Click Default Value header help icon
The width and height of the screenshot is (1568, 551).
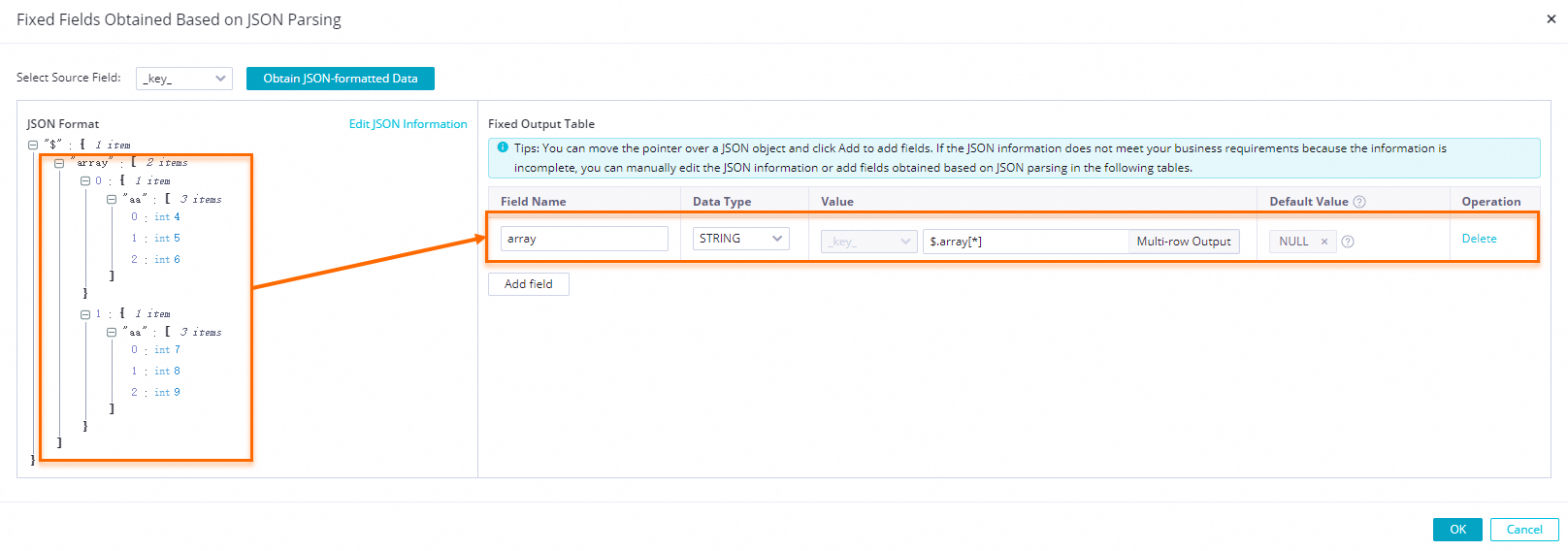click(x=1359, y=202)
